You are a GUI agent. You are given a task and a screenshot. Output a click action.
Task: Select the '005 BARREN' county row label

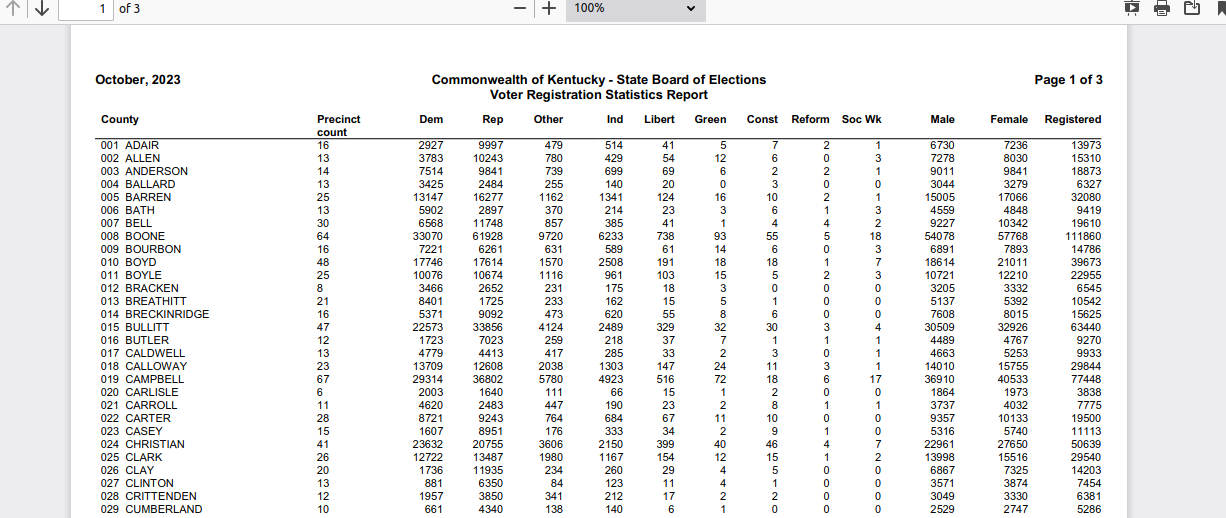point(136,197)
